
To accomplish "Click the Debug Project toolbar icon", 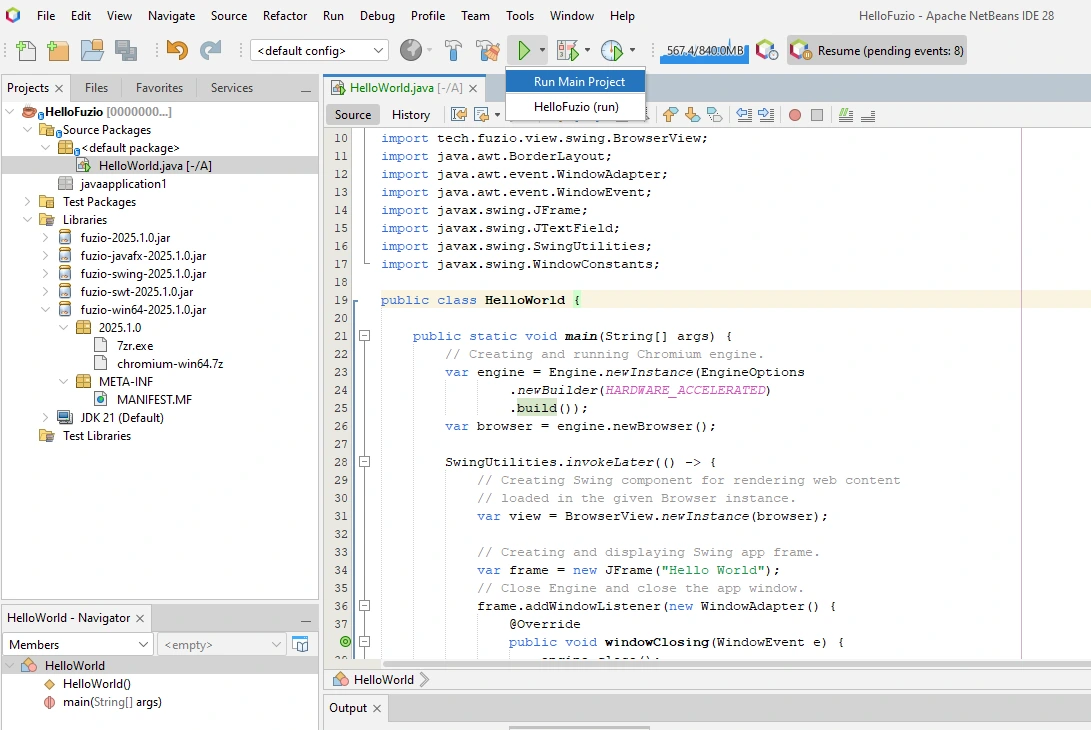I will (568, 50).
